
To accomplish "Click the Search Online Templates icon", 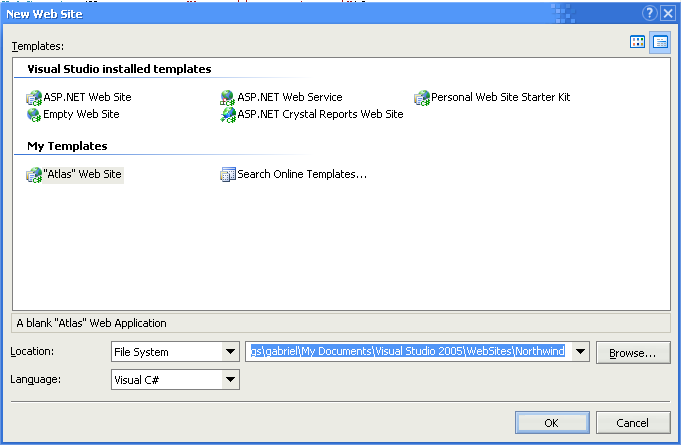I will click(228, 175).
